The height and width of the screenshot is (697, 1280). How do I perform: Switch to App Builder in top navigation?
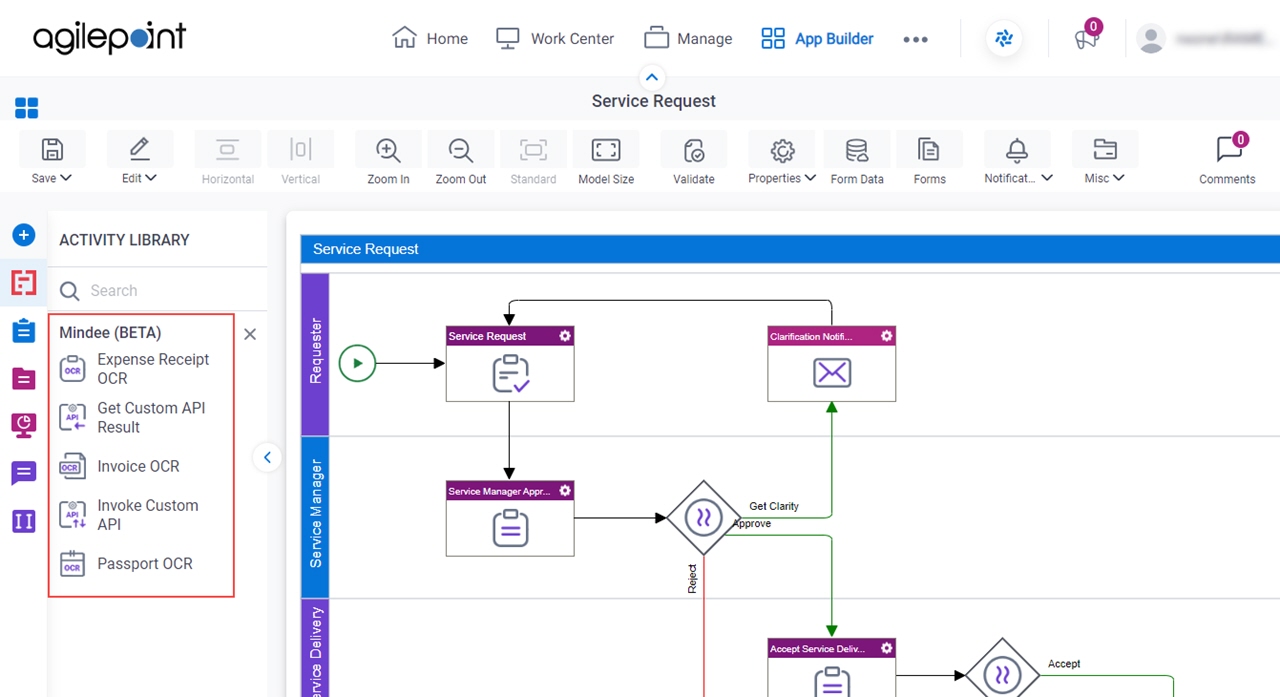817,39
